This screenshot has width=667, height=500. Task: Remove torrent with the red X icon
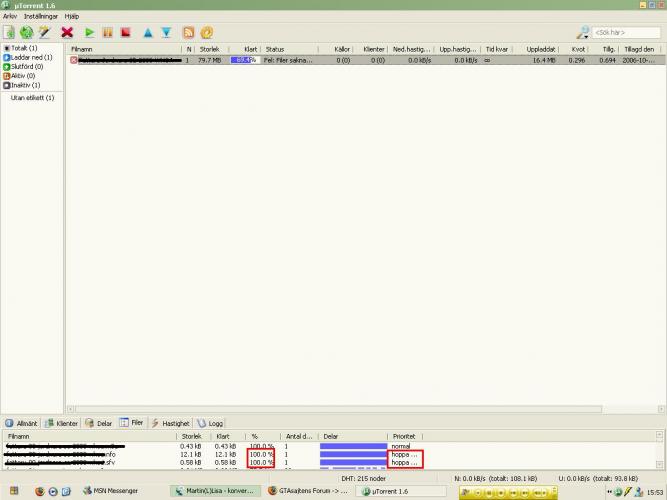(x=68, y=33)
